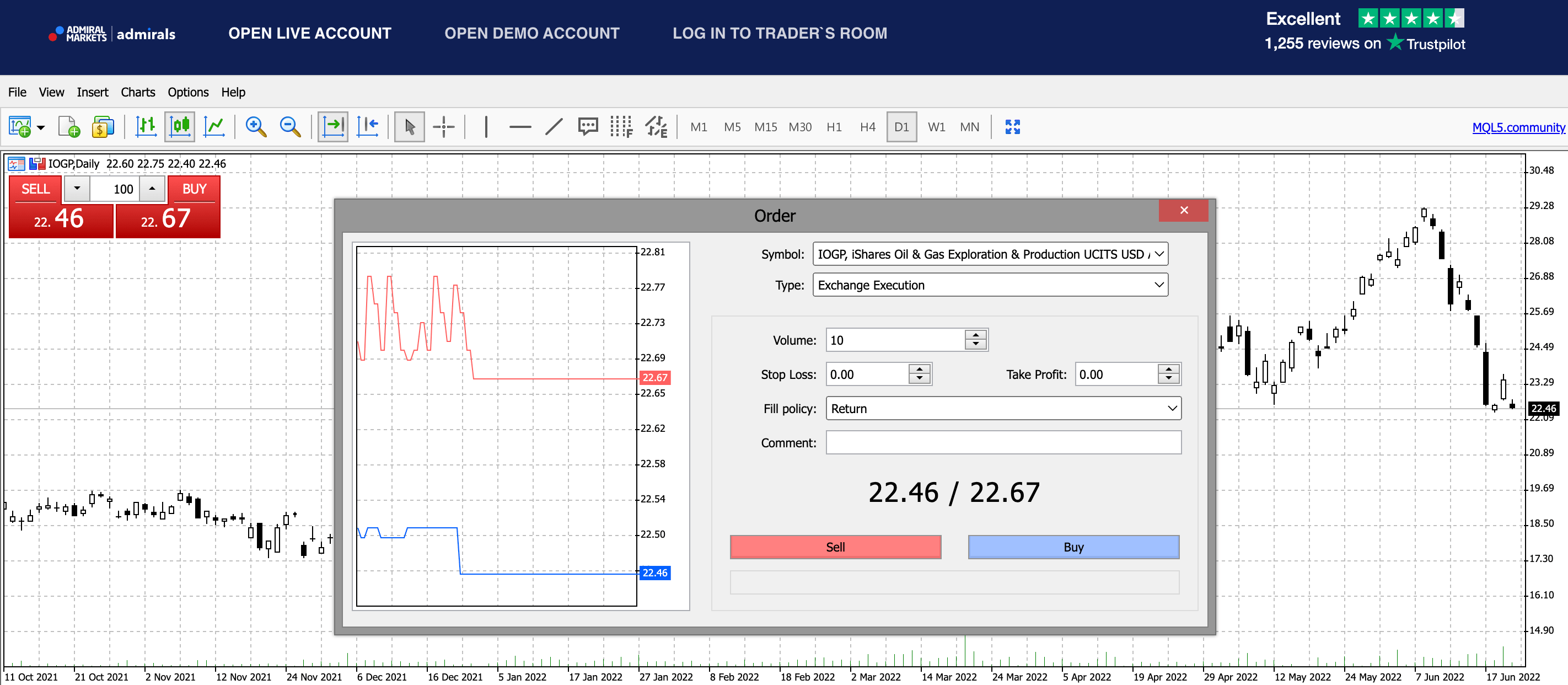Switch to candlestick chart view
The height and width of the screenshot is (685, 1568).
(180, 127)
